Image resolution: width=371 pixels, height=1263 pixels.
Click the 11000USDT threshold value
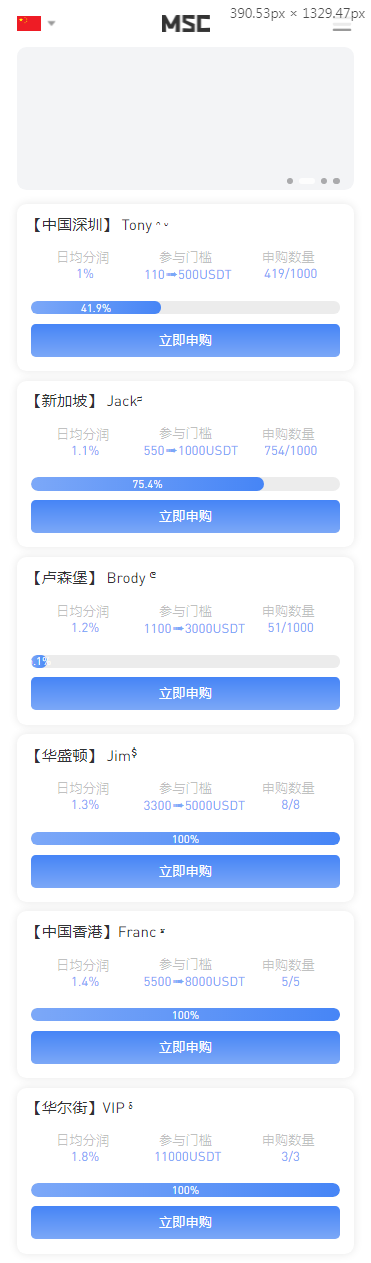coord(187,1156)
